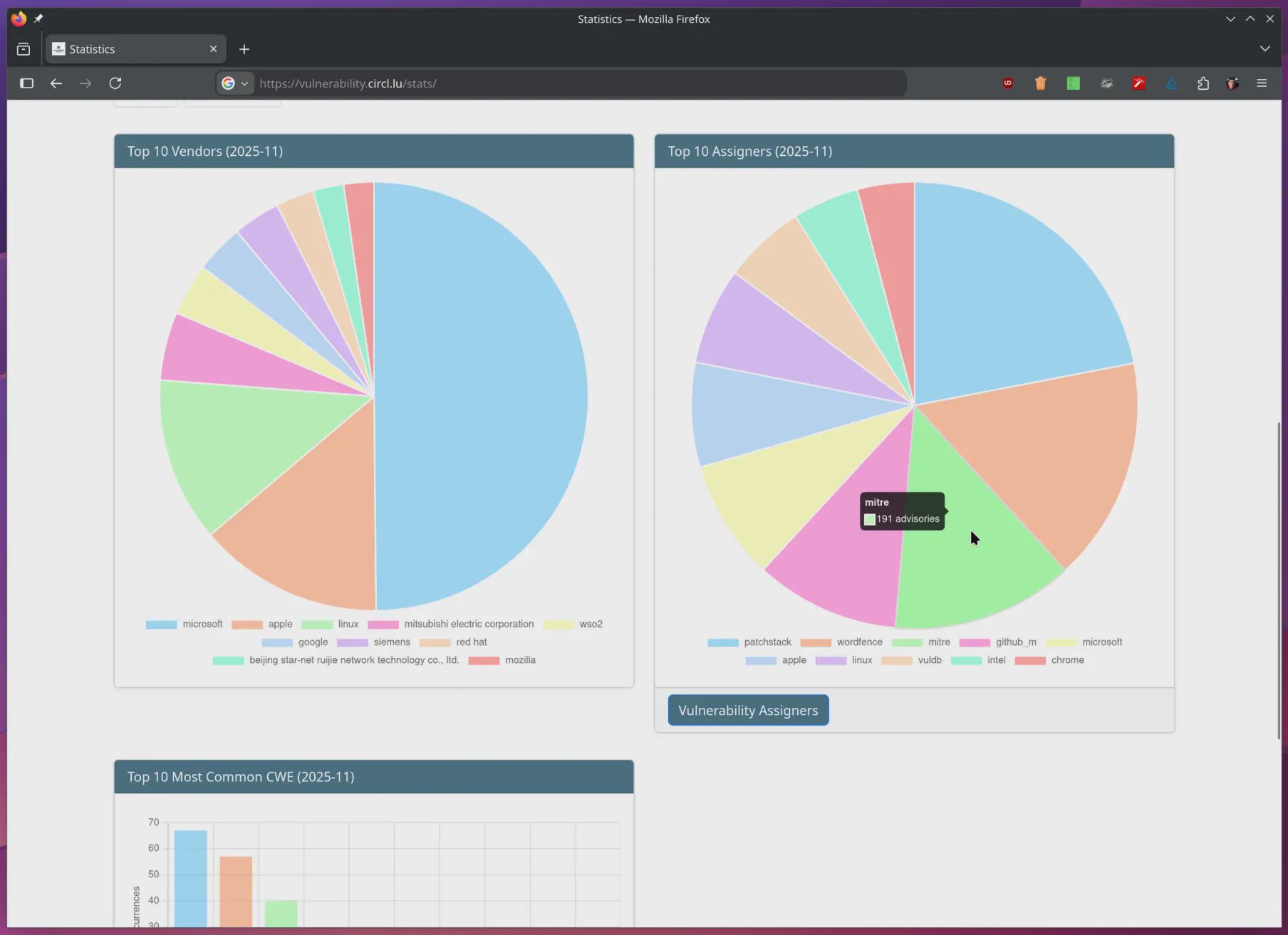Go back to the previous page
This screenshot has height=935, width=1288.
[x=56, y=83]
